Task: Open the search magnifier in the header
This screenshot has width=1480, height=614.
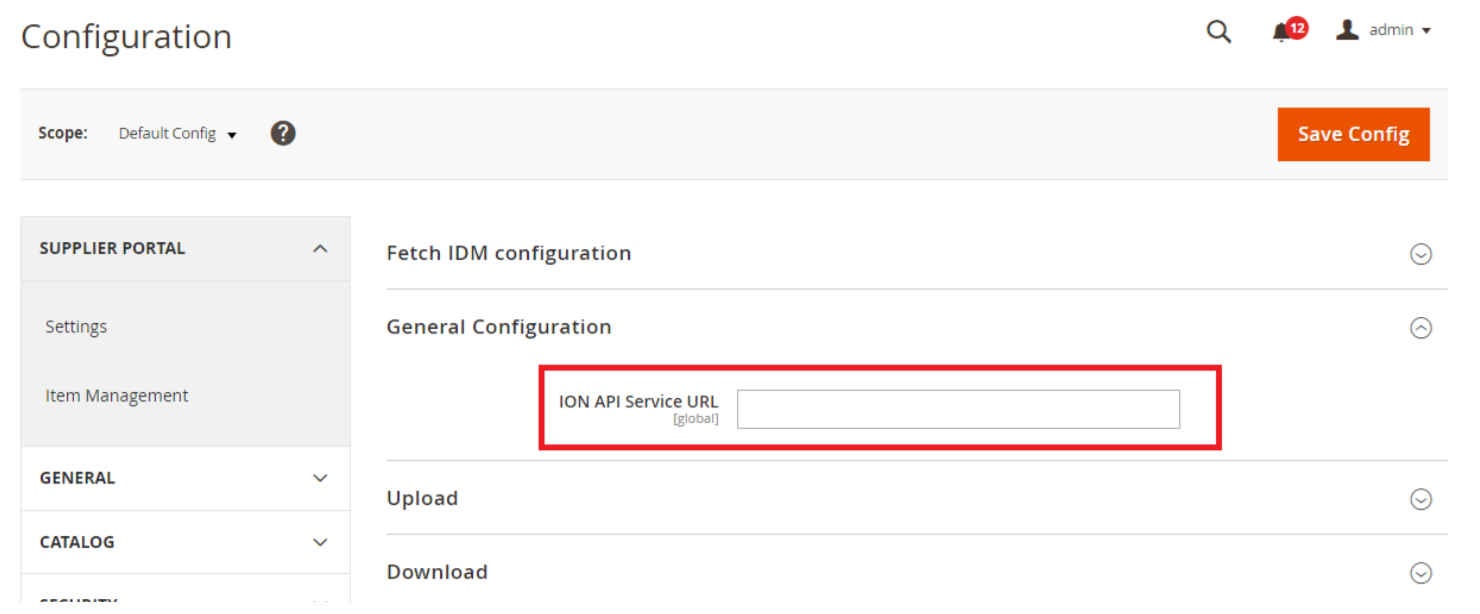Action: [x=1218, y=31]
